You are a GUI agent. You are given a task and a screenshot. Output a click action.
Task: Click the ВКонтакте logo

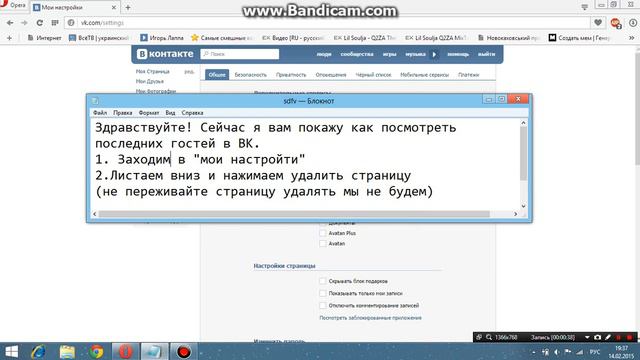(165, 54)
